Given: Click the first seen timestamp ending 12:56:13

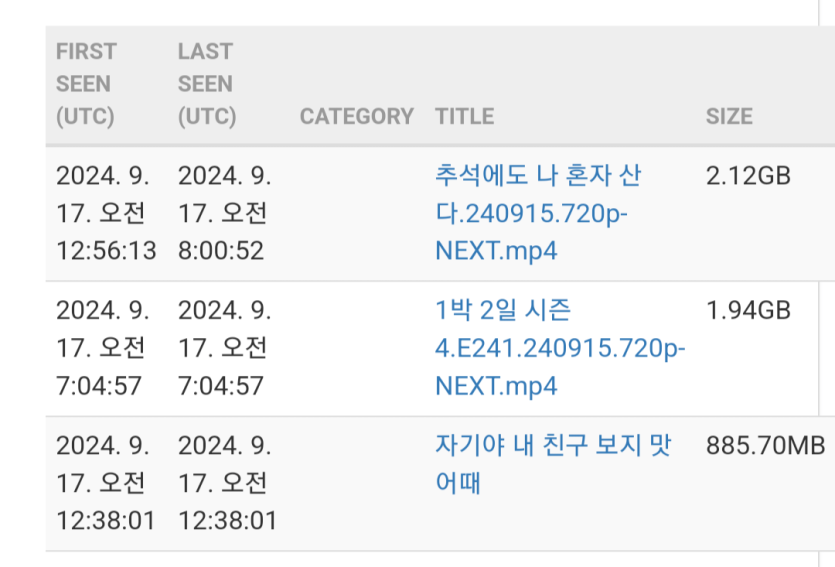Looking at the screenshot, I should (106, 213).
